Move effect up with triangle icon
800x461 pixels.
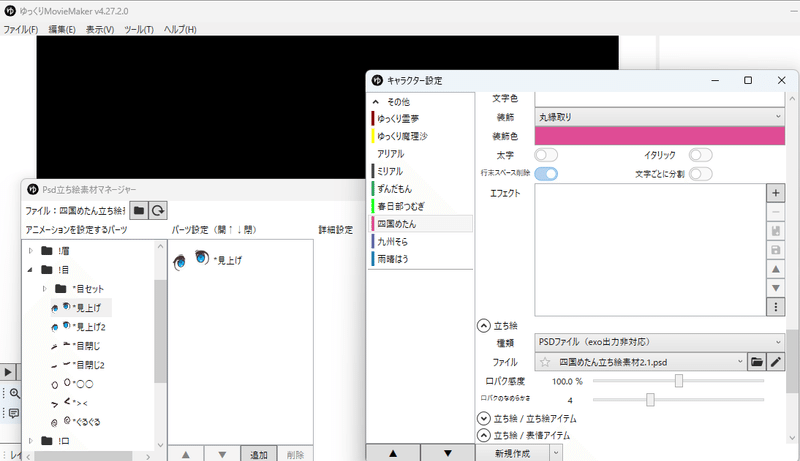pyautogui.click(x=776, y=269)
